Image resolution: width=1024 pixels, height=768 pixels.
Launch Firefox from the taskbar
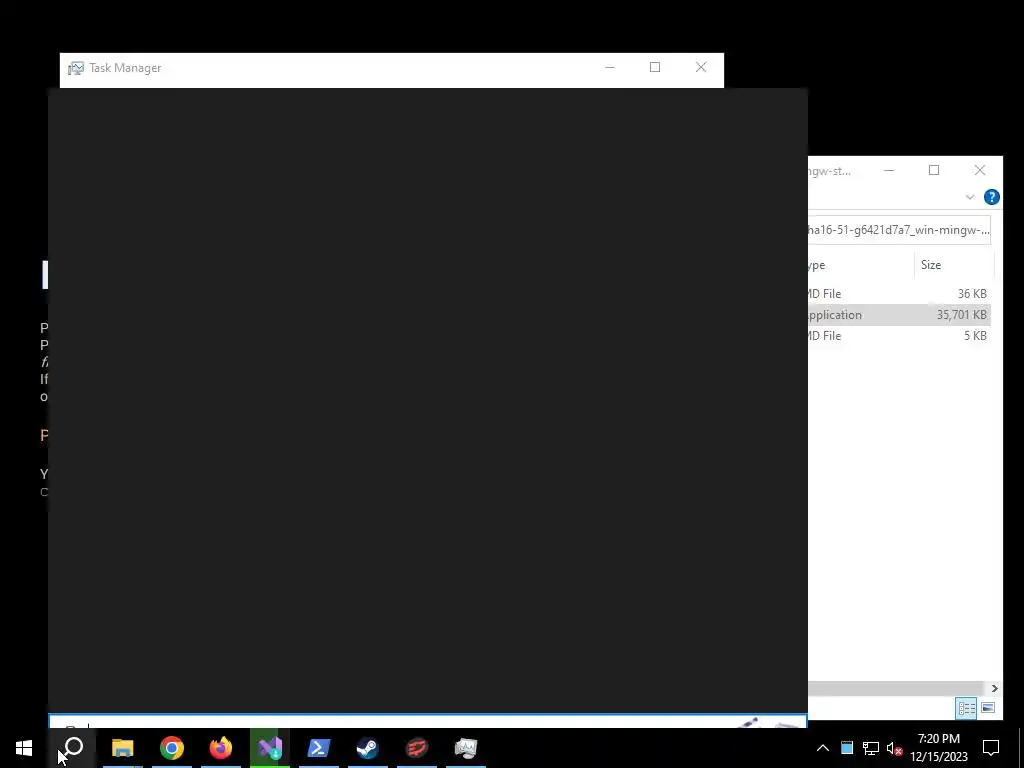click(221, 748)
